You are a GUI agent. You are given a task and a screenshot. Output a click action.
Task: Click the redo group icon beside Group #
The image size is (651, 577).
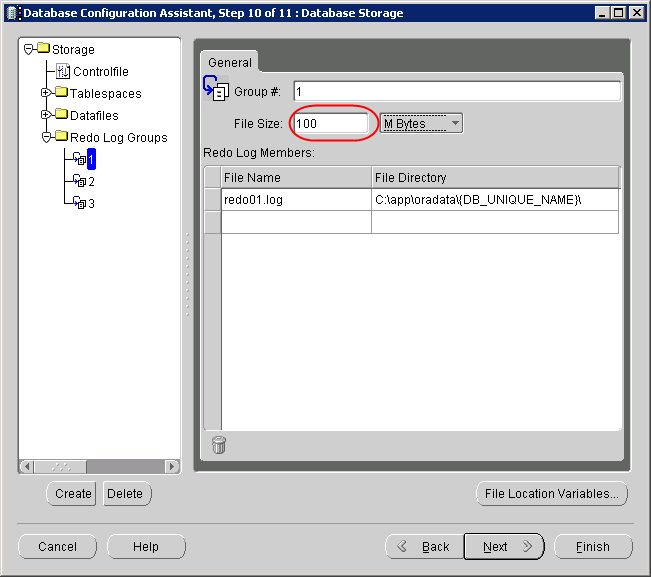tap(215, 88)
